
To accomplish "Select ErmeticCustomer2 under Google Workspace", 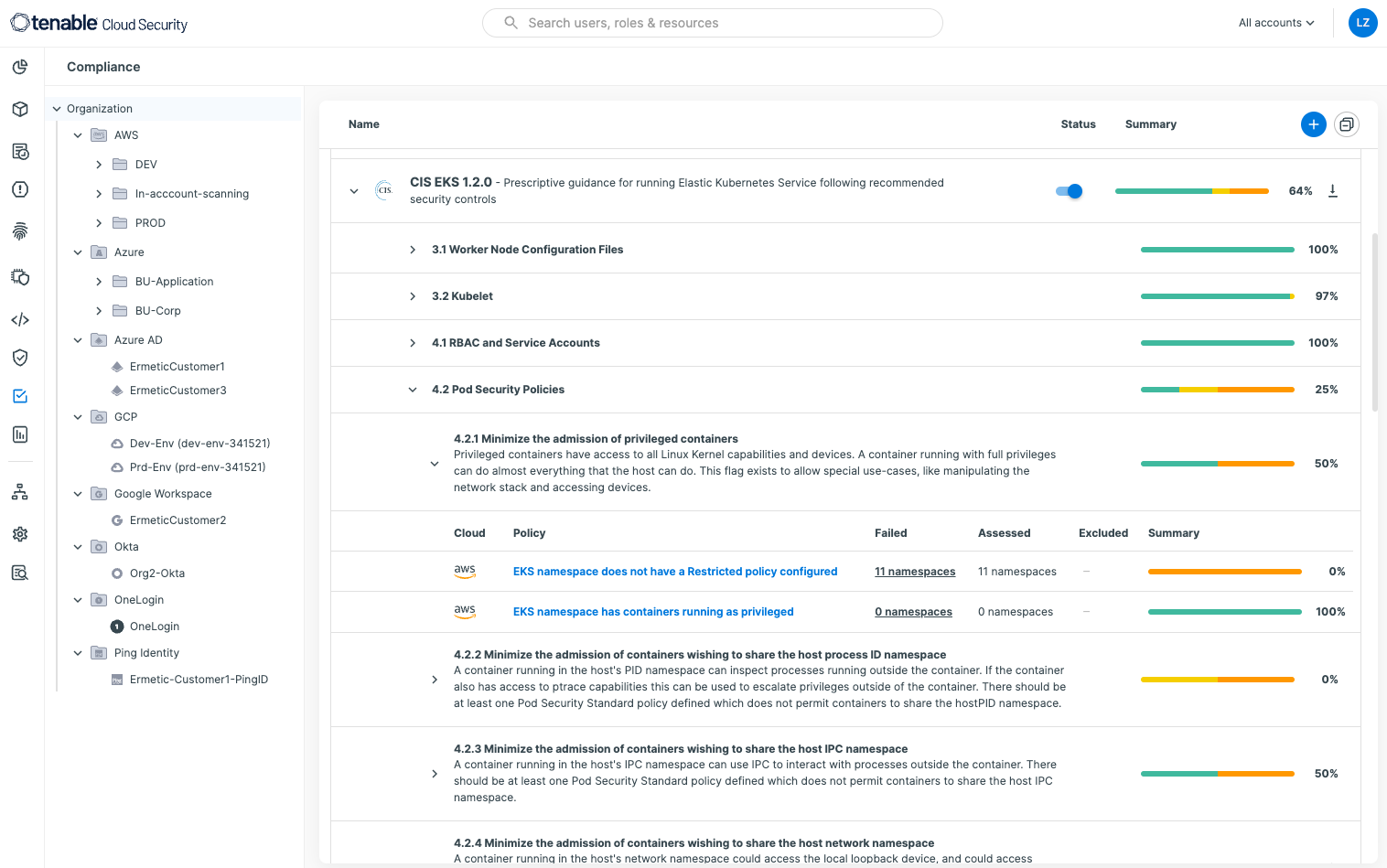I will pyautogui.click(x=177, y=520).
